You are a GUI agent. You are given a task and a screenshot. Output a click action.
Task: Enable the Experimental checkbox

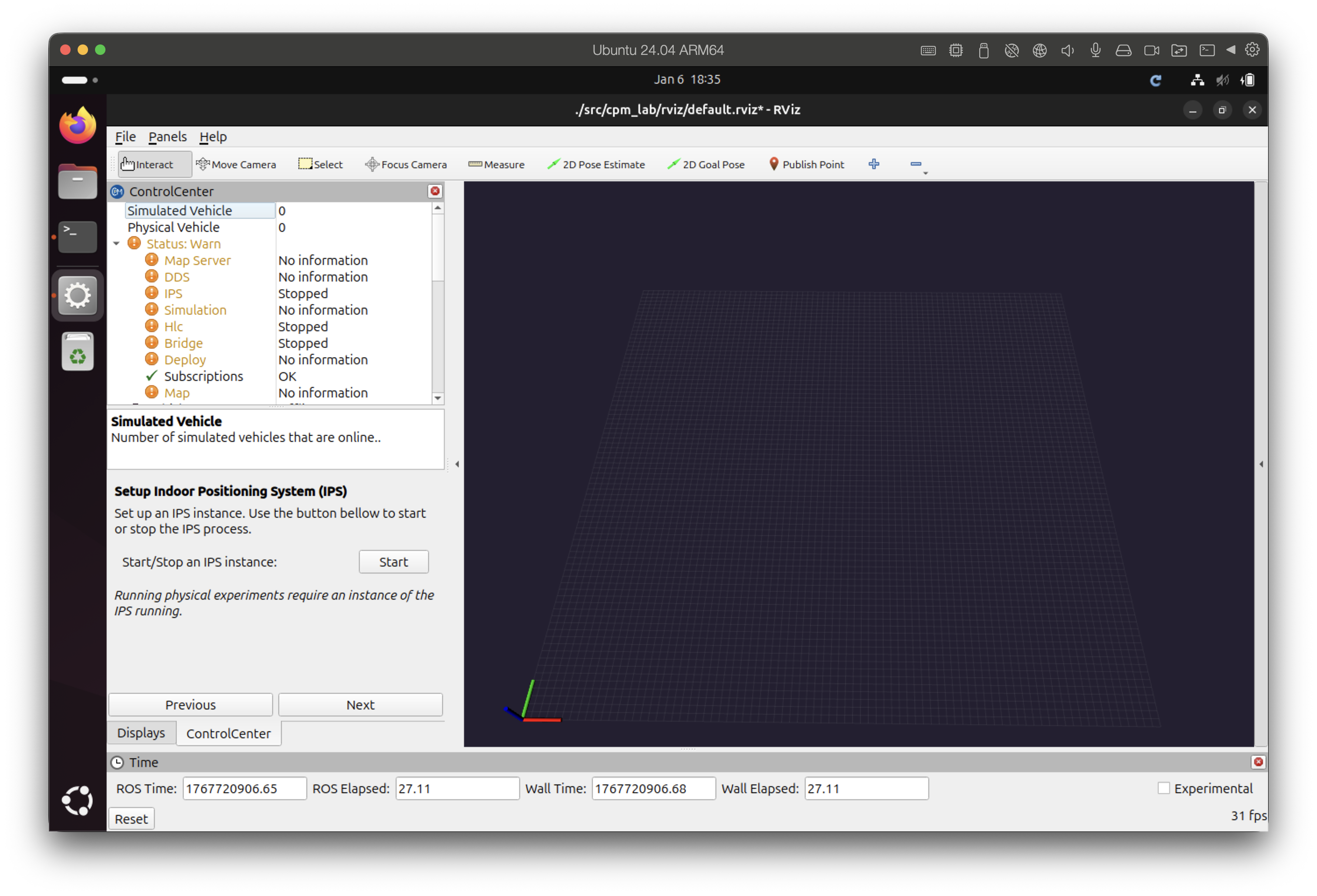(1164, 788)
